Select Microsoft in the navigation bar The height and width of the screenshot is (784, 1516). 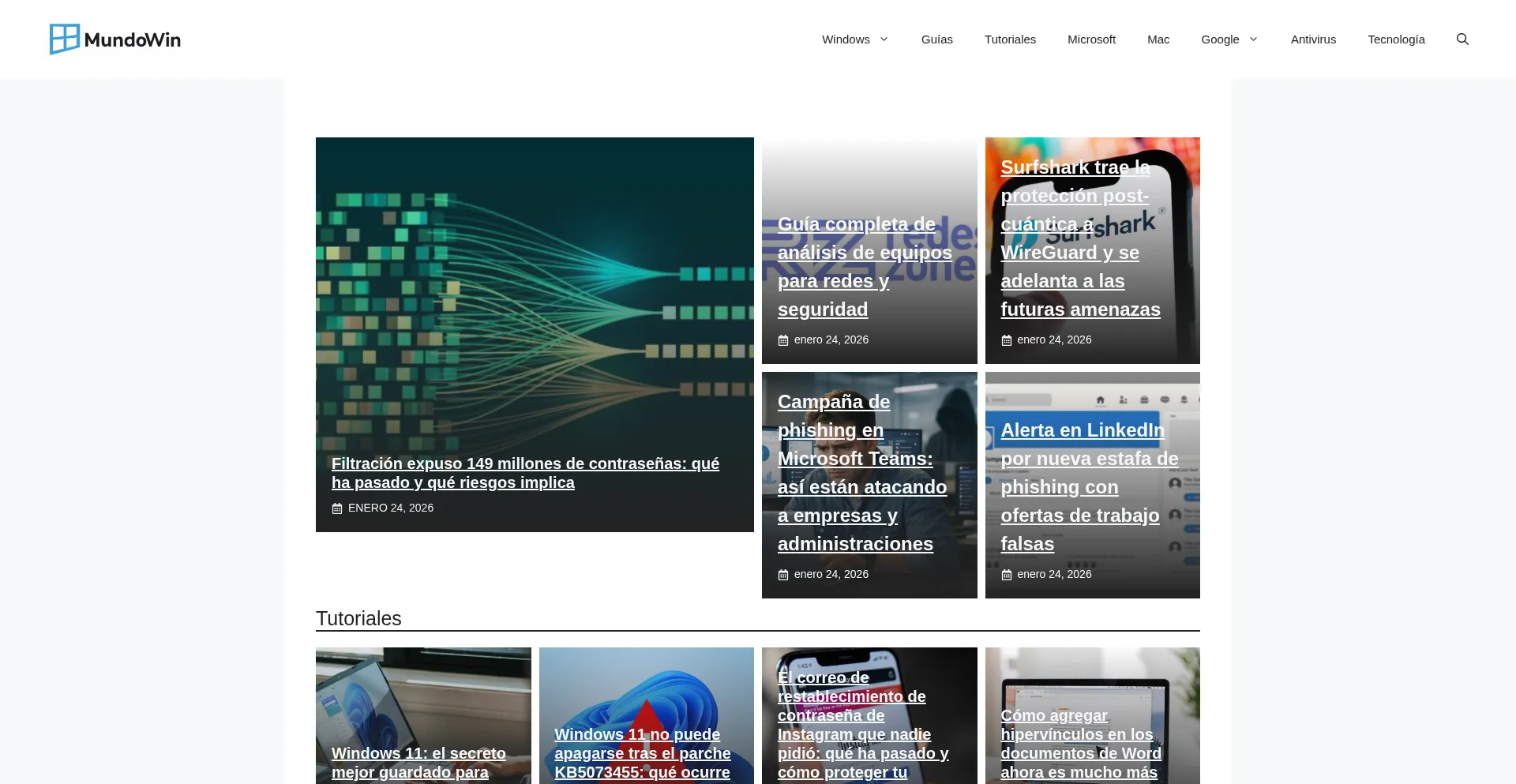(1091, 39)
